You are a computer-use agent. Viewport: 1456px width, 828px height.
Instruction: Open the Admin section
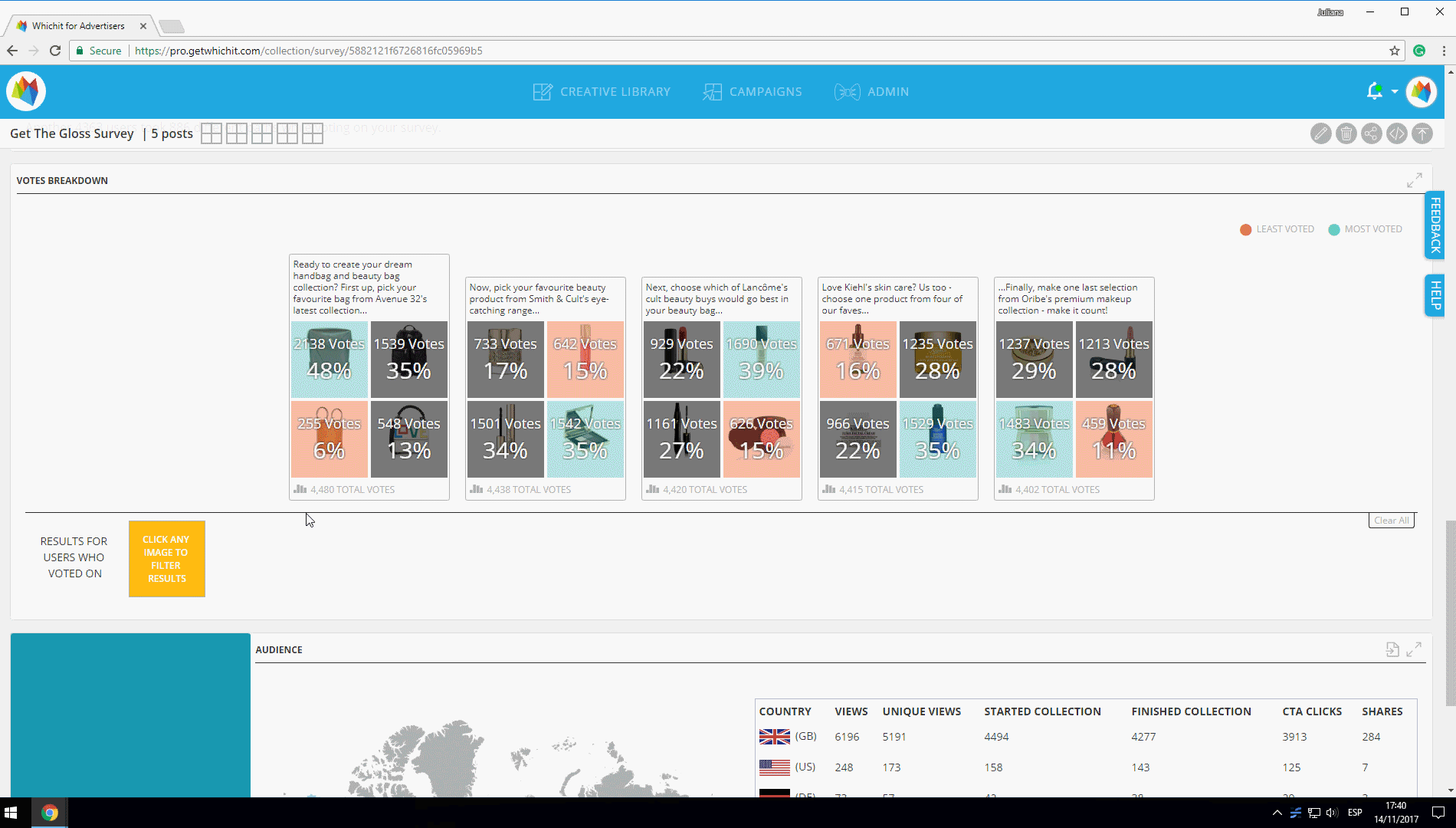(x=871, y=92)
